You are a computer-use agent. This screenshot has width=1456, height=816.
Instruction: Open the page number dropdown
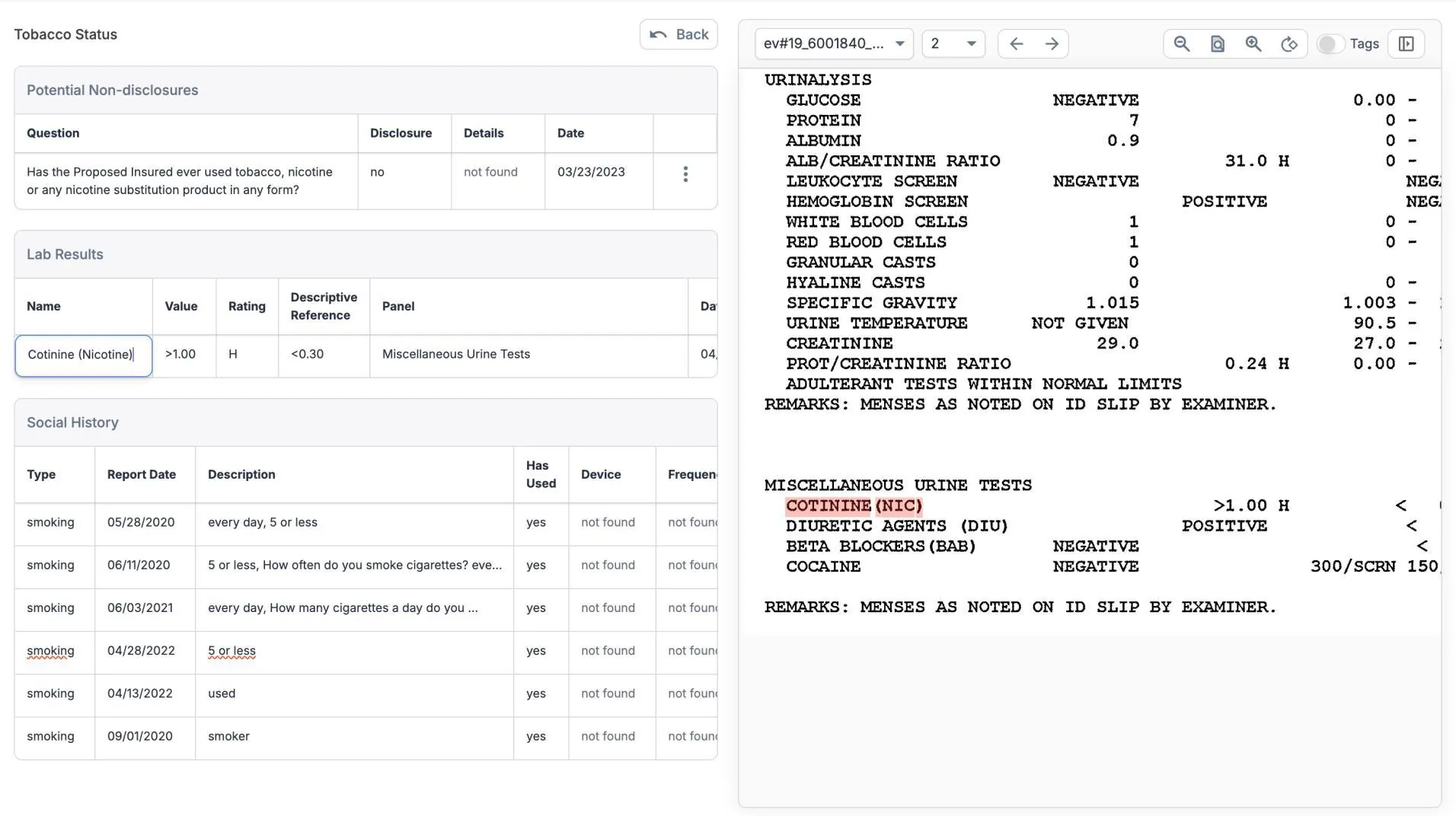tap(953, 43)
